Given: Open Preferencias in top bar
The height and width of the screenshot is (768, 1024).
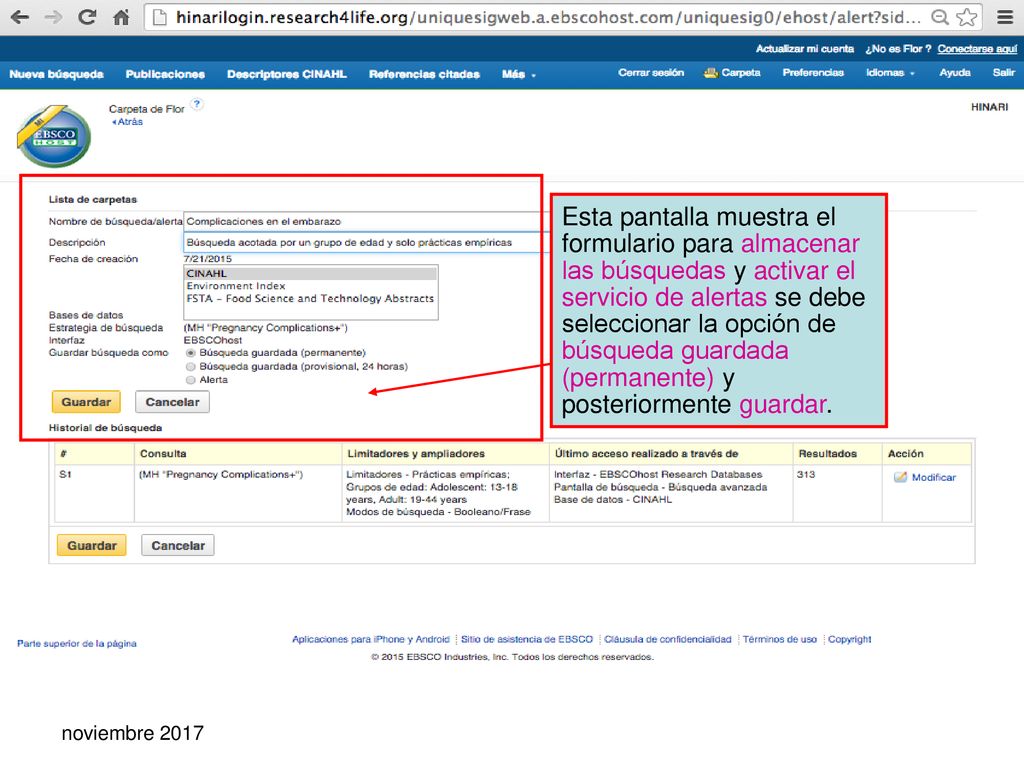Looking at the screenshot, I should point(813,72).
